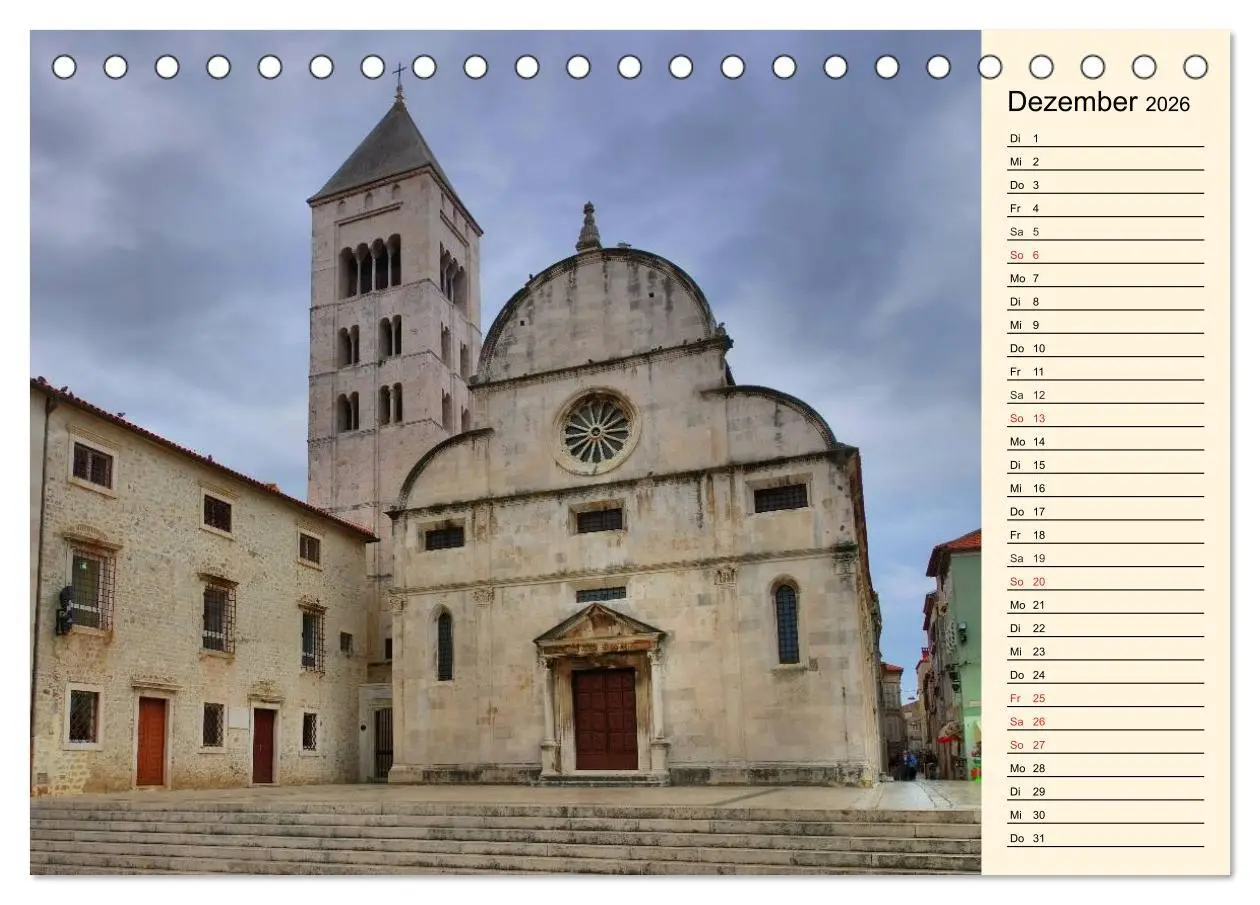
Task: Select the 'Mo 14' calendar row
Action: point(1105,441)
